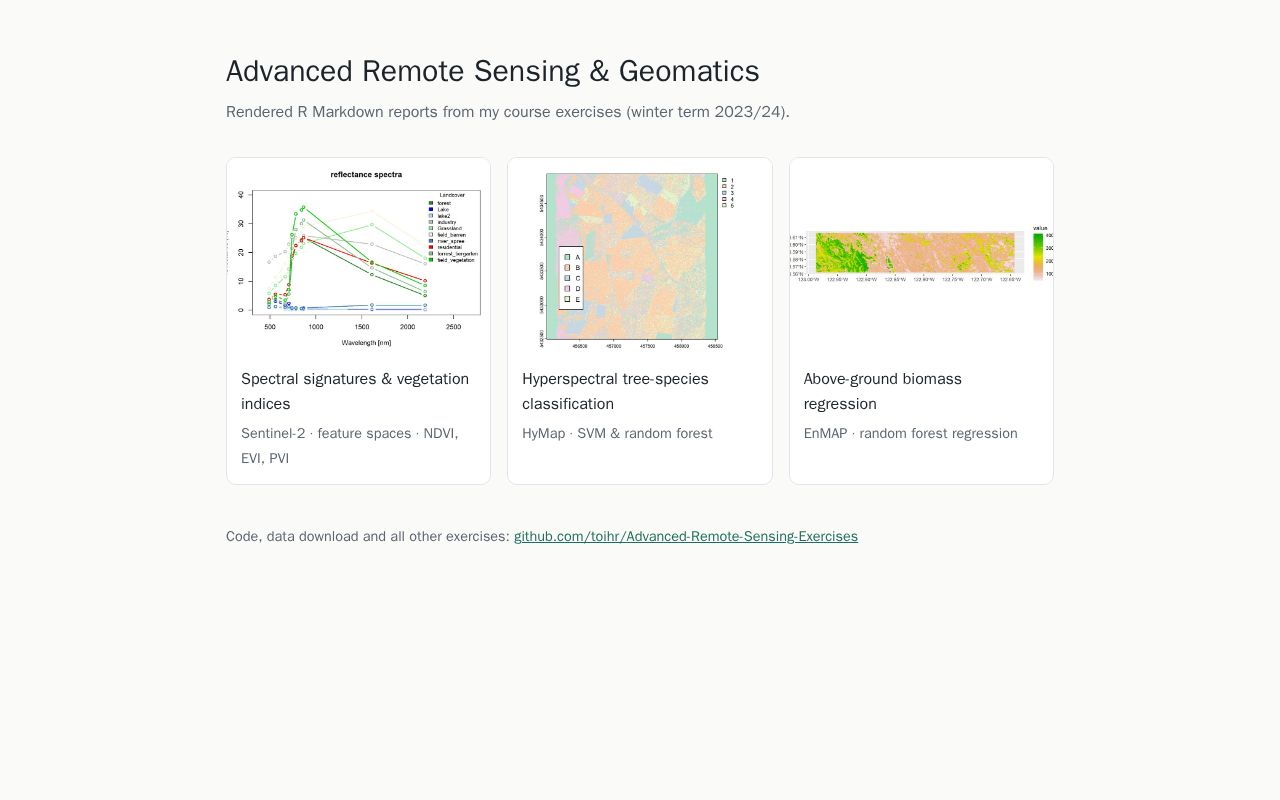Click the 'Sentinel-2 · feature spaces · NDVI, EVI, PVI' text
Screen dimensions: 1280x800
[x=349, y=446]
